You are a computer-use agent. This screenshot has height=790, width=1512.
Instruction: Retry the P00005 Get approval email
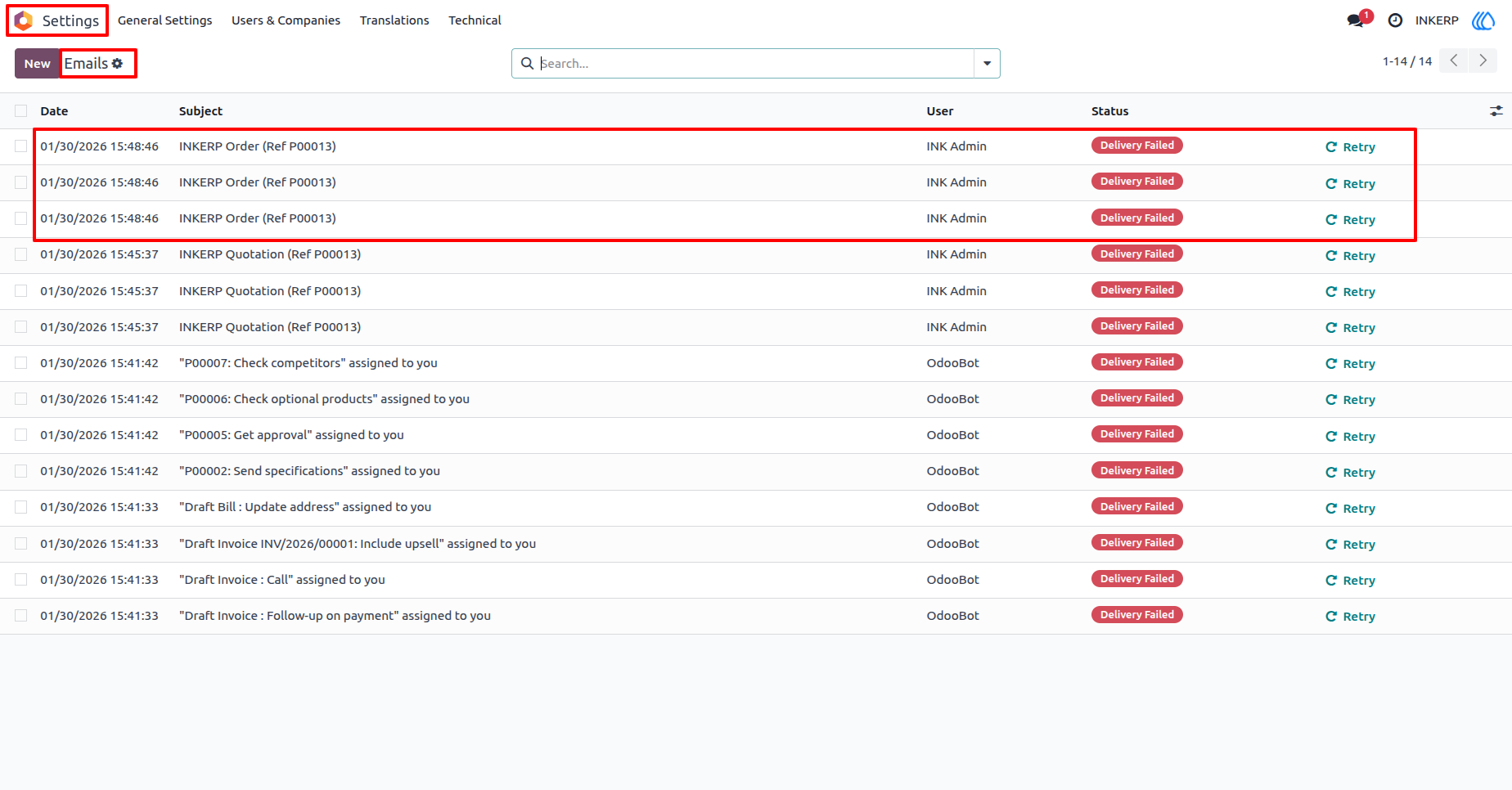pyautogui.click(x=1350, y=437)
